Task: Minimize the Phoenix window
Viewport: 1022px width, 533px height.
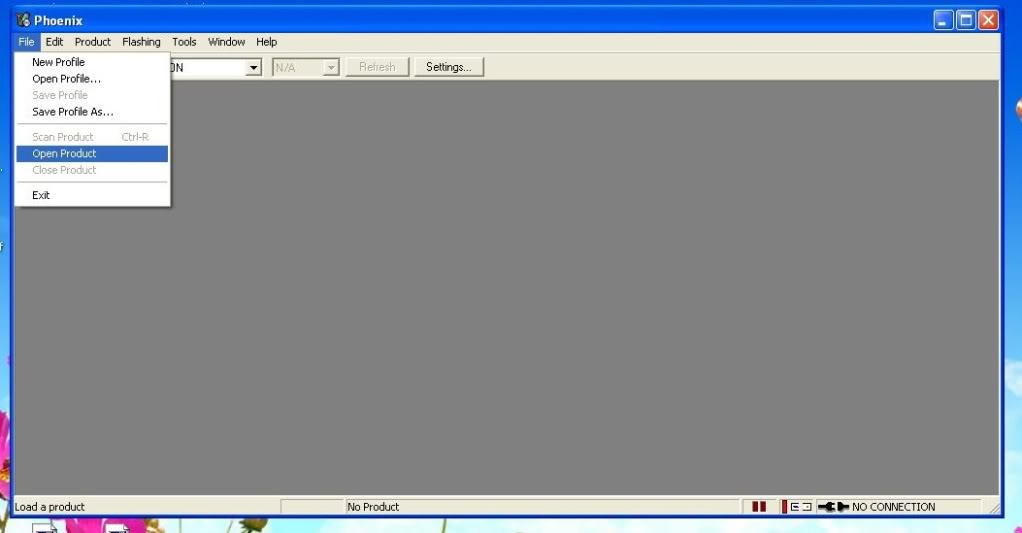Action: click(x=943, y=20)
